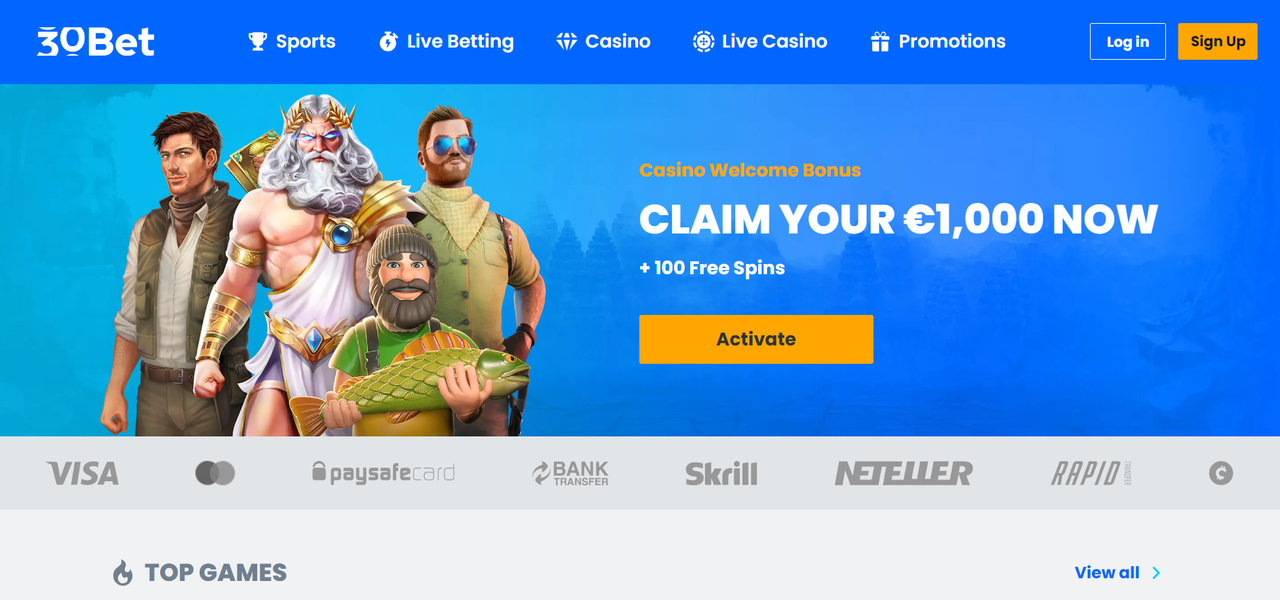Open the Live Betting menu item
This screenshot has width=1280, height=600.
coord(446,41)
